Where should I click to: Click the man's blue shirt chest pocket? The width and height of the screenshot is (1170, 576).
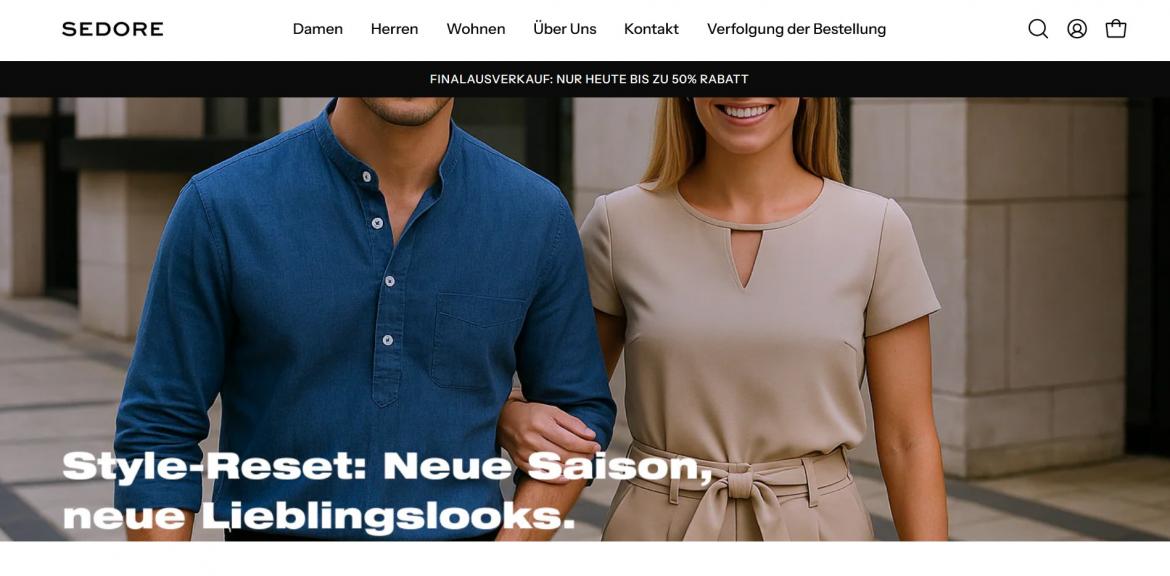tap(478, 341)
